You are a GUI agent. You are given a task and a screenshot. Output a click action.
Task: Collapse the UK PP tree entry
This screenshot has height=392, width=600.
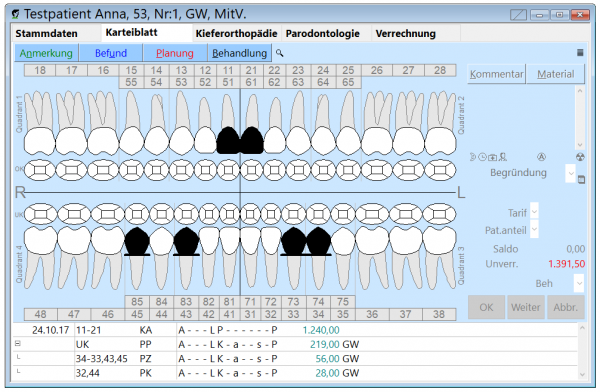point(18,344)
